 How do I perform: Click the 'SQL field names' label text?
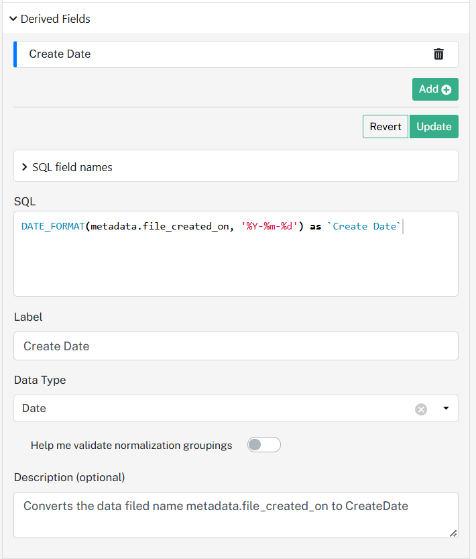click(72, 167)
